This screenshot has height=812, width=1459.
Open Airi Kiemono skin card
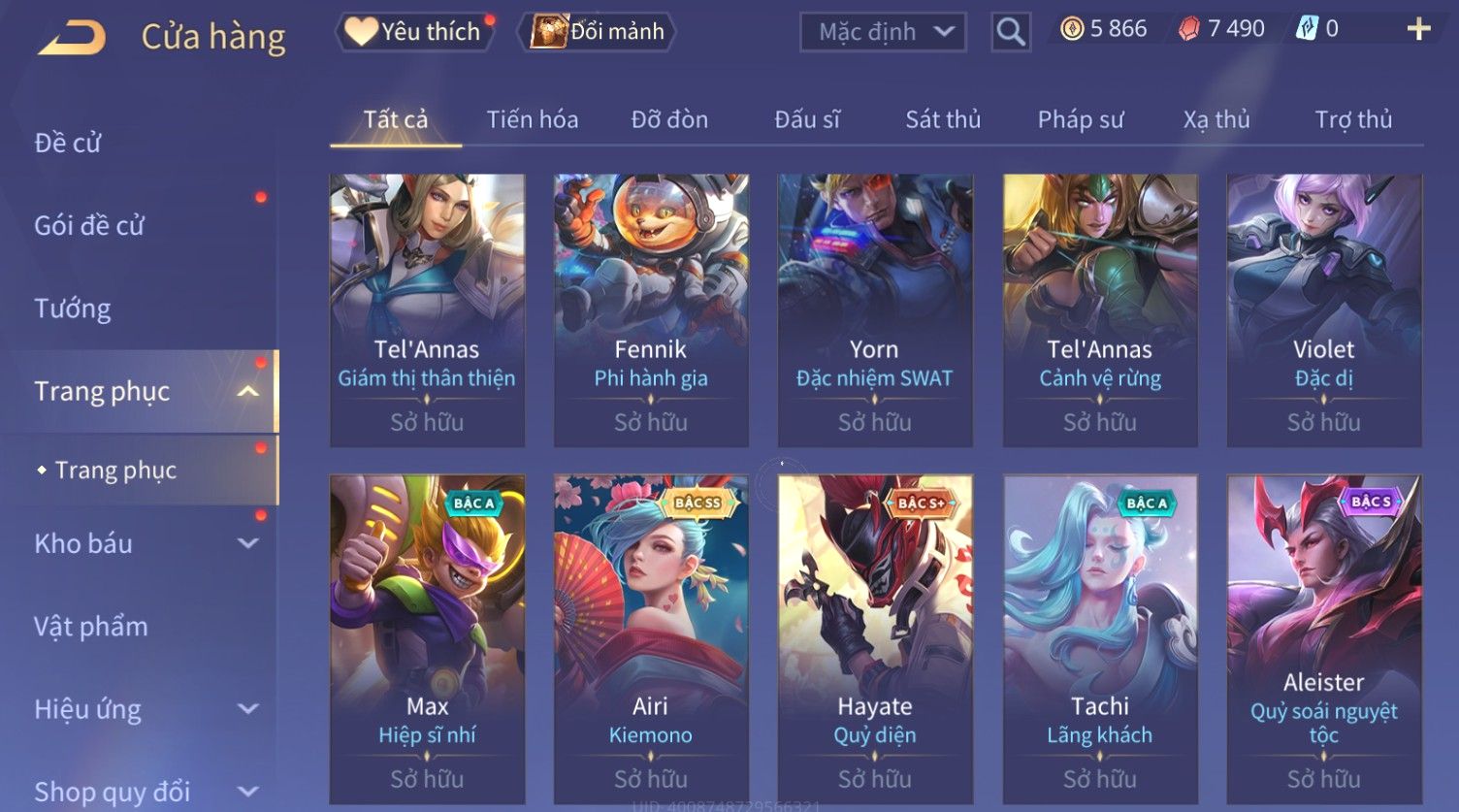[x=651, y=639]
